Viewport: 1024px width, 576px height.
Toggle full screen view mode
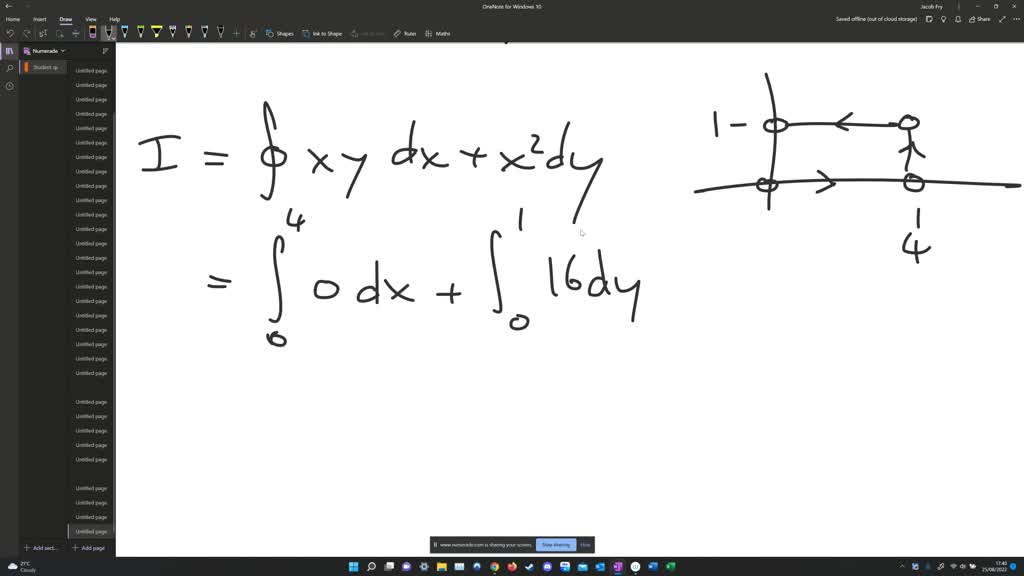(1002, 18)
